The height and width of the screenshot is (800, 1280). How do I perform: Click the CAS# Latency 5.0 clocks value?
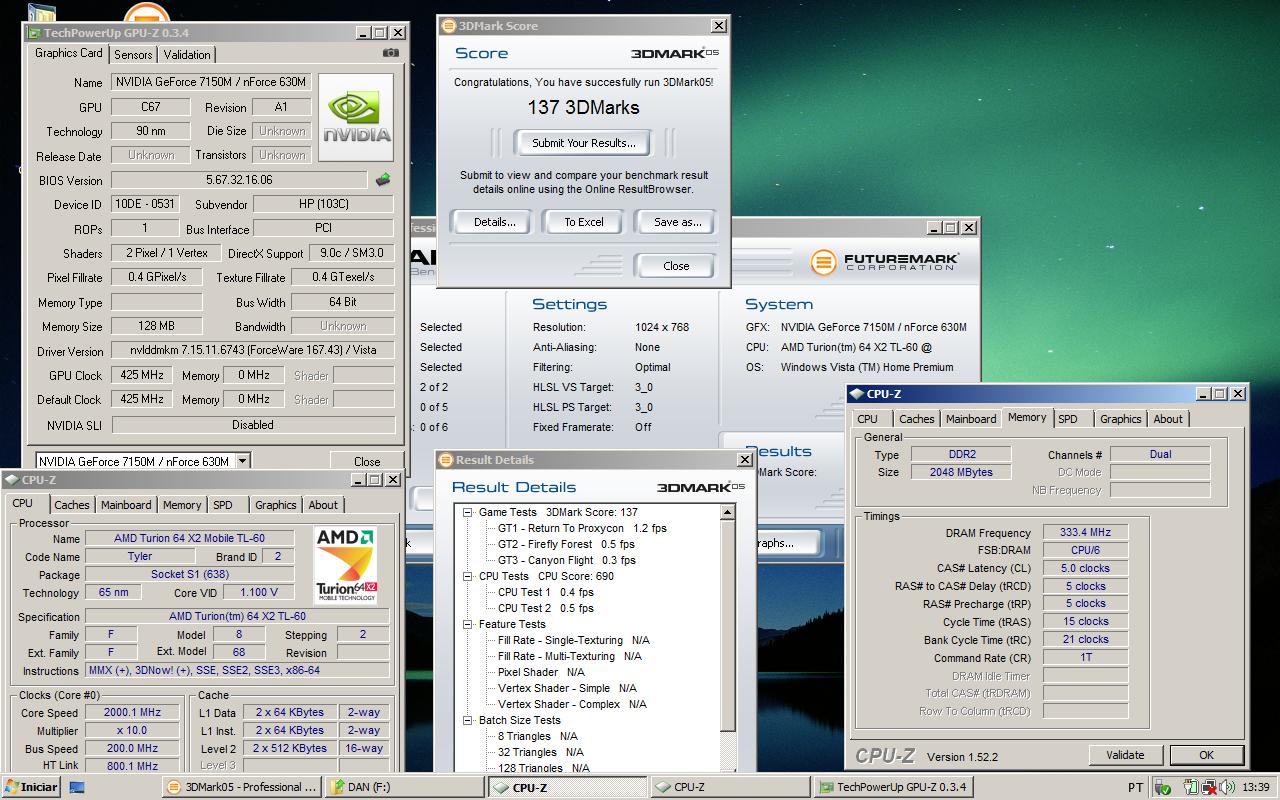[1086, 568]
